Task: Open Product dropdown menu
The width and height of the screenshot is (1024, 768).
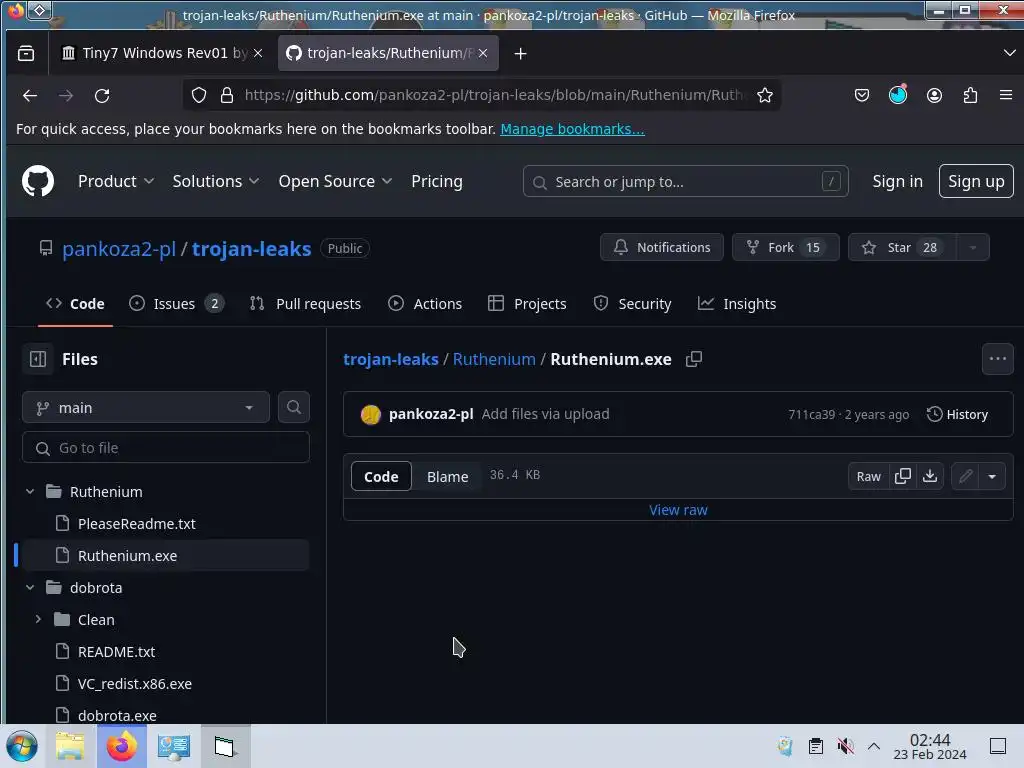Action: [116, 181]
